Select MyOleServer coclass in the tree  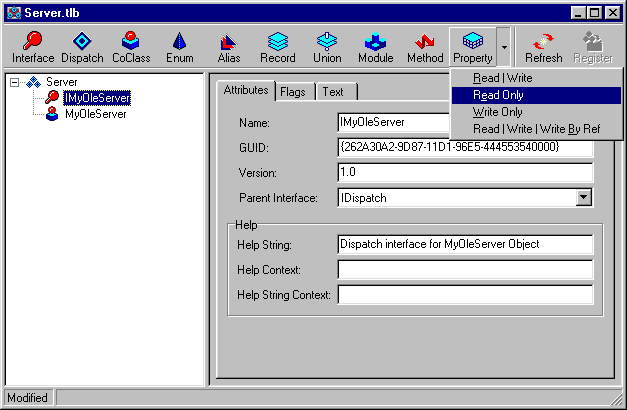pos(95,114)
